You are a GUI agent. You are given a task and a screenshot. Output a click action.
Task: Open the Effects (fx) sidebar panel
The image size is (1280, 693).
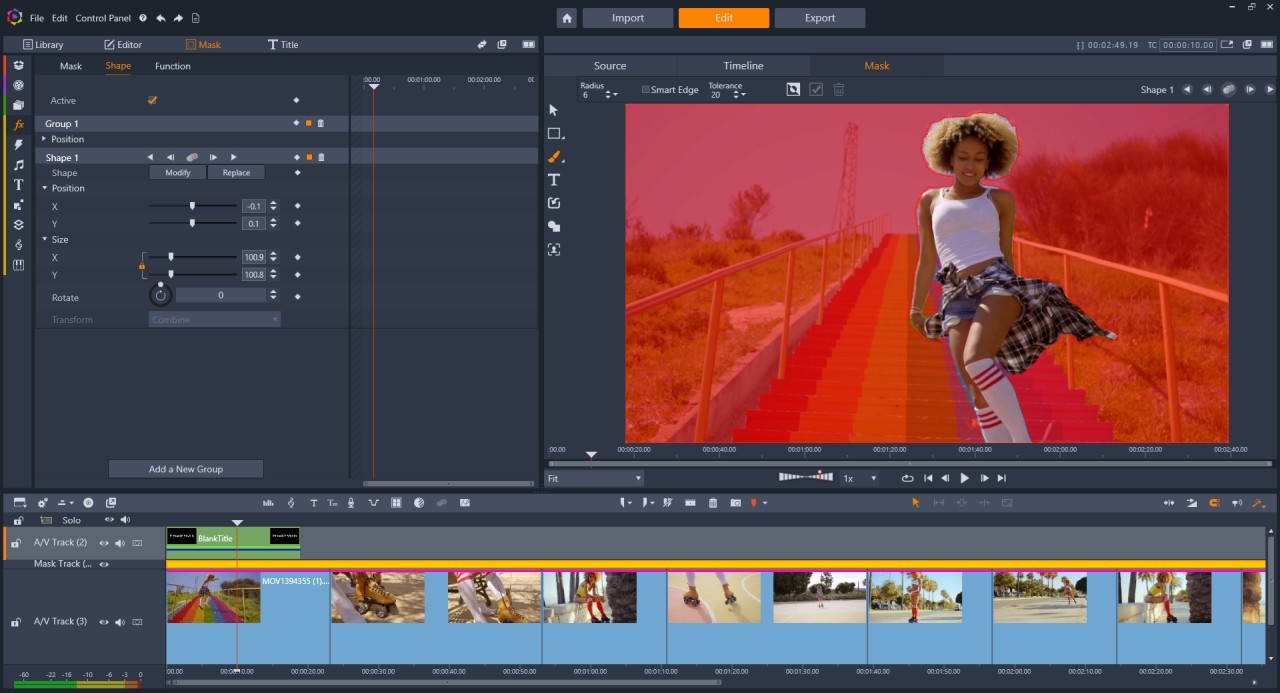tap(17, 125)
